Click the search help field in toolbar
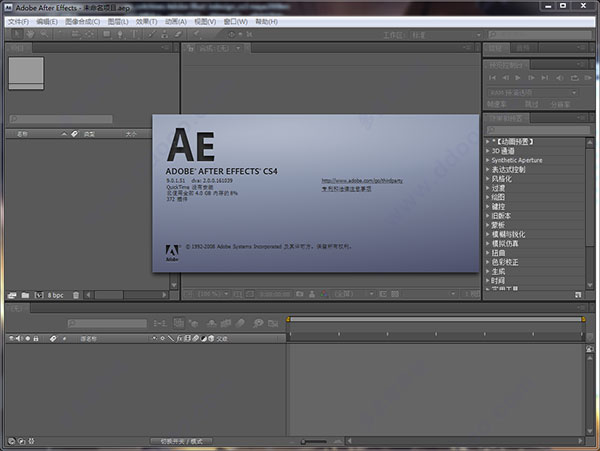 pyautogui.click(x=540, y=35)
